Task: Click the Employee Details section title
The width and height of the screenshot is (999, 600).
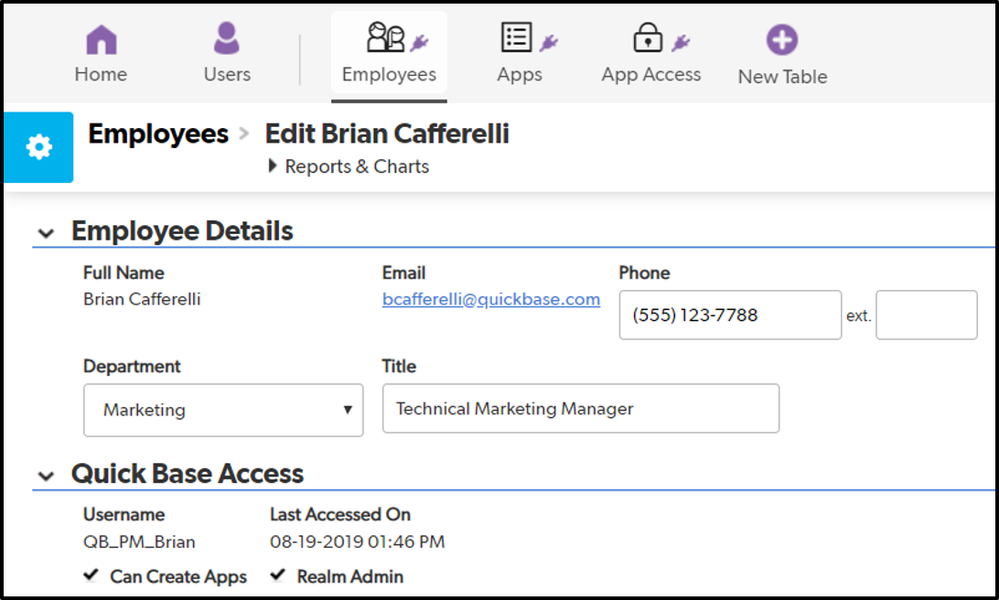Action: point(182,231)
